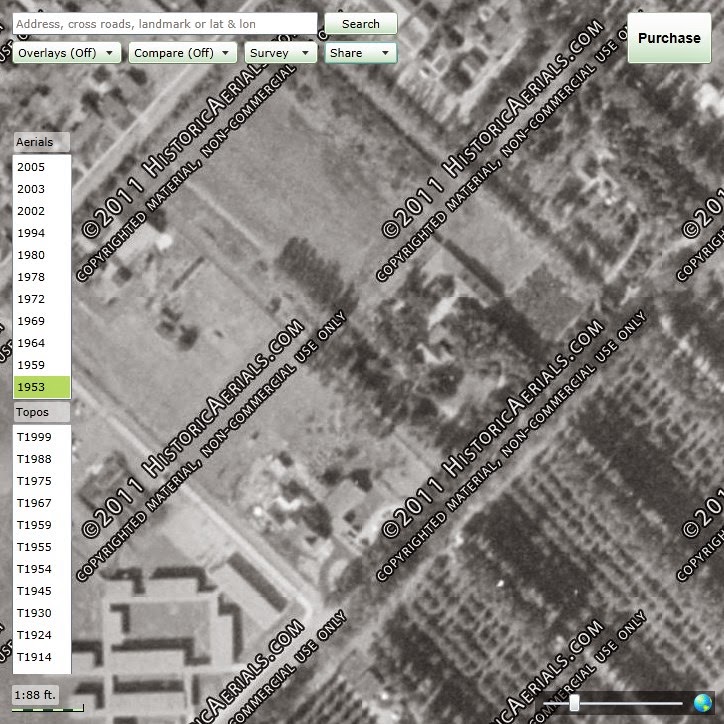
Task: Show the T1930 topo map
Action: click(x=42, y=613)
